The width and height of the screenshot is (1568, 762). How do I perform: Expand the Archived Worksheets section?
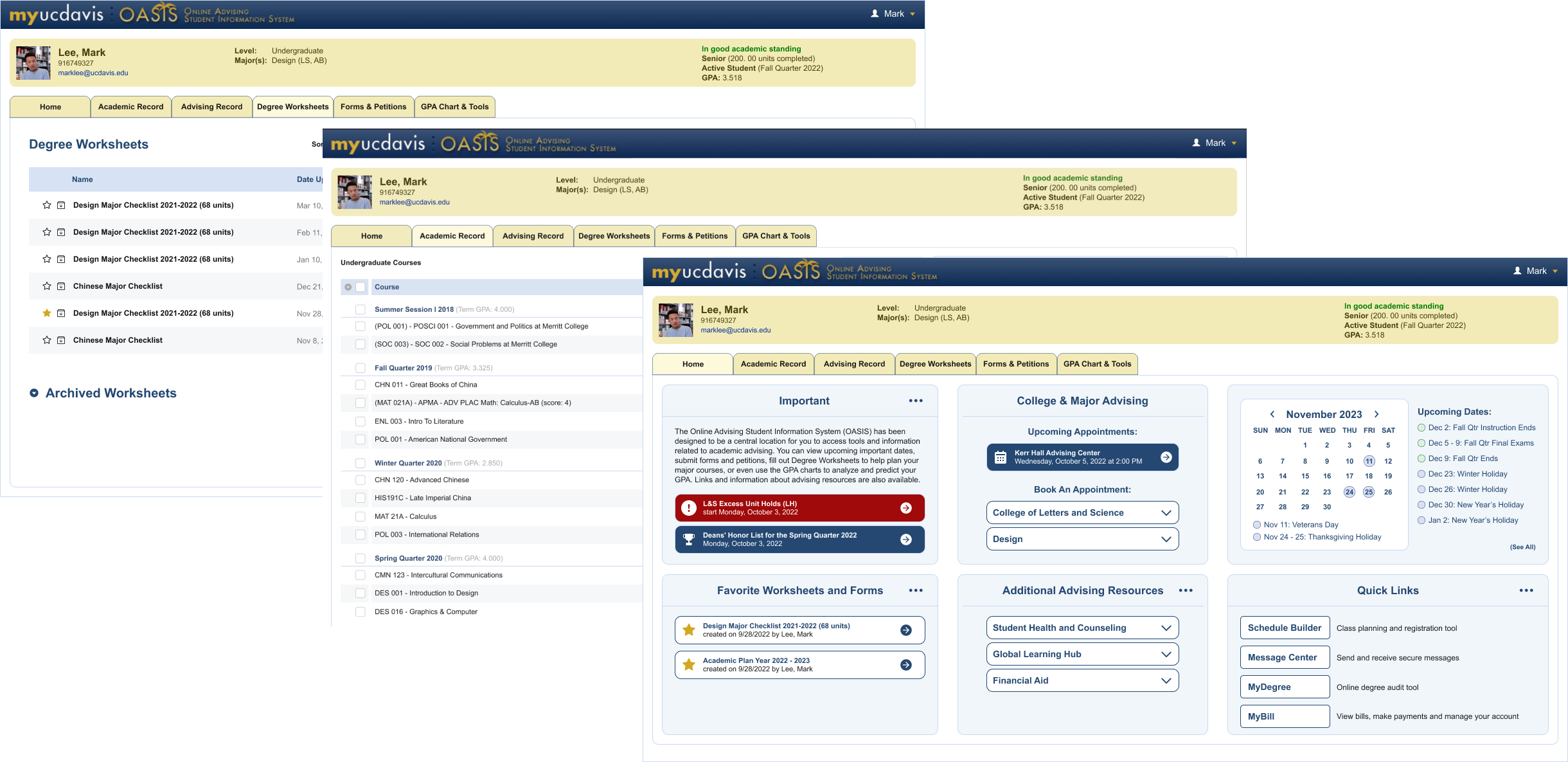(x=34, y=393)
